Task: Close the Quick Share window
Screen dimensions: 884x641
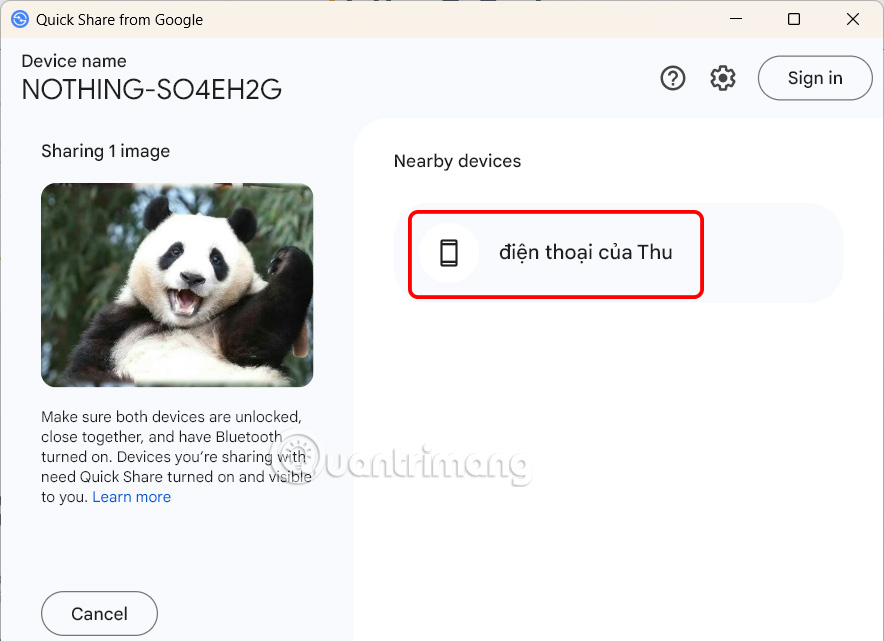Action: pyautogui.click(x=853, y=19)
